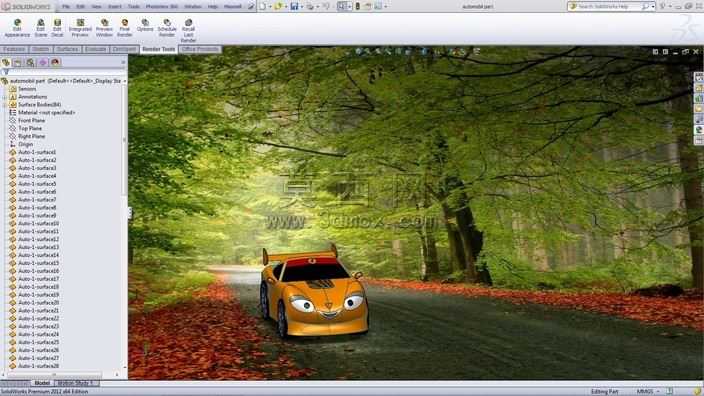
Task: Open the File menu
Action: click(x=66, y=6)
